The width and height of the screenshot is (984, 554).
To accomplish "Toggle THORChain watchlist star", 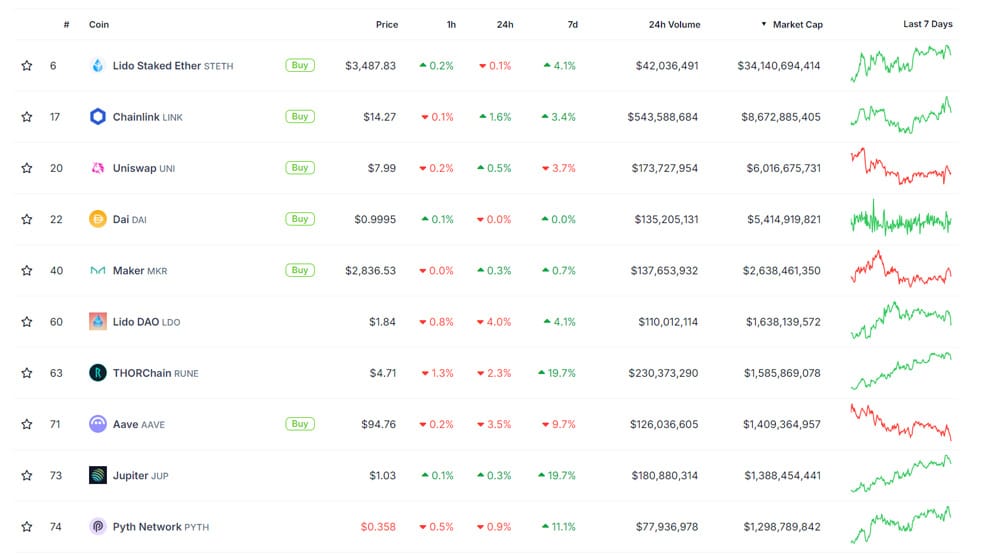I will (x=26, y=373).
